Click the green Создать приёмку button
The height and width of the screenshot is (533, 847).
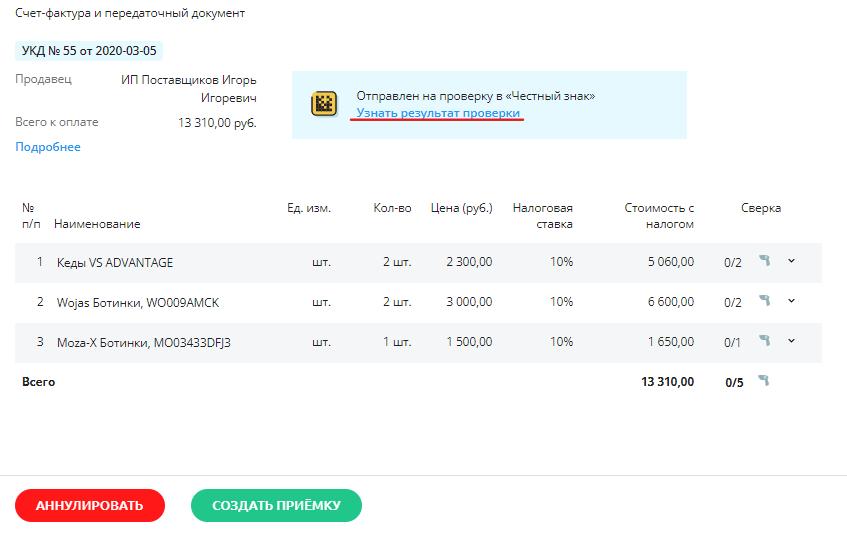[x=276, y=505]
